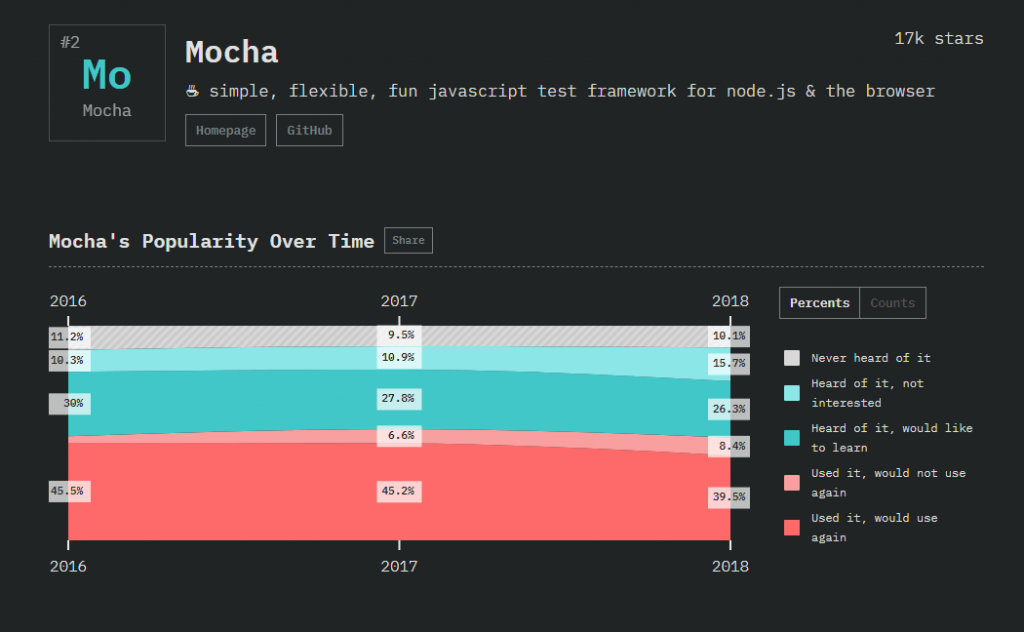This screenshot has width=1024, height=632.
Task: Click the 30% label for 2016
Action: (x=69, y=403)
